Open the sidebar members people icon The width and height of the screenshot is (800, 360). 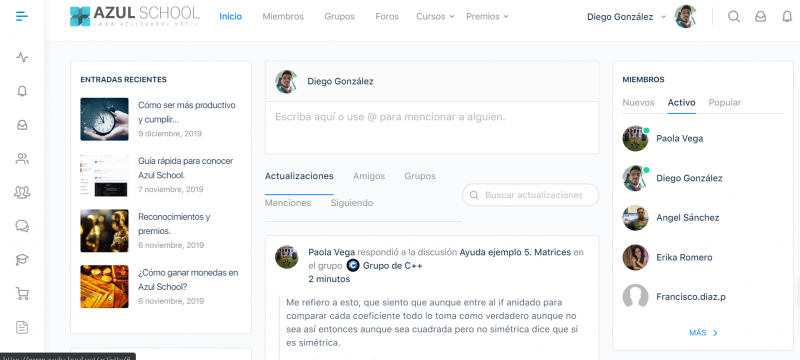click(x=22, y=159)
